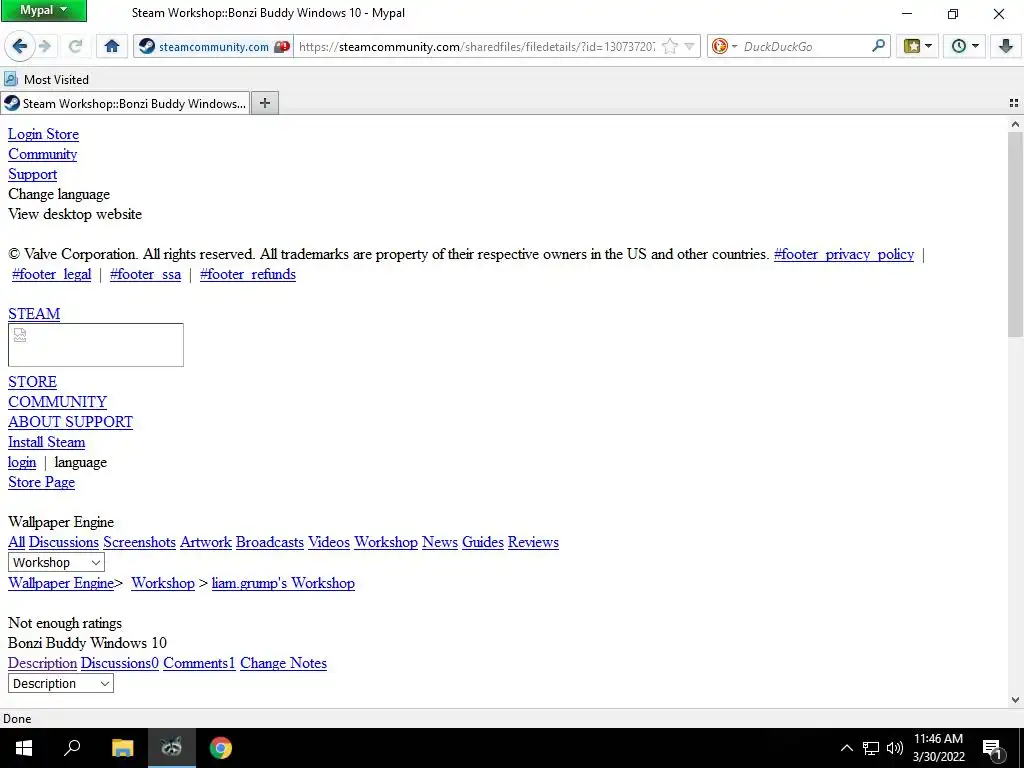Click the search magnifier icon in search box
Viewport: 1024px width, 768px height.
[879, 46]
